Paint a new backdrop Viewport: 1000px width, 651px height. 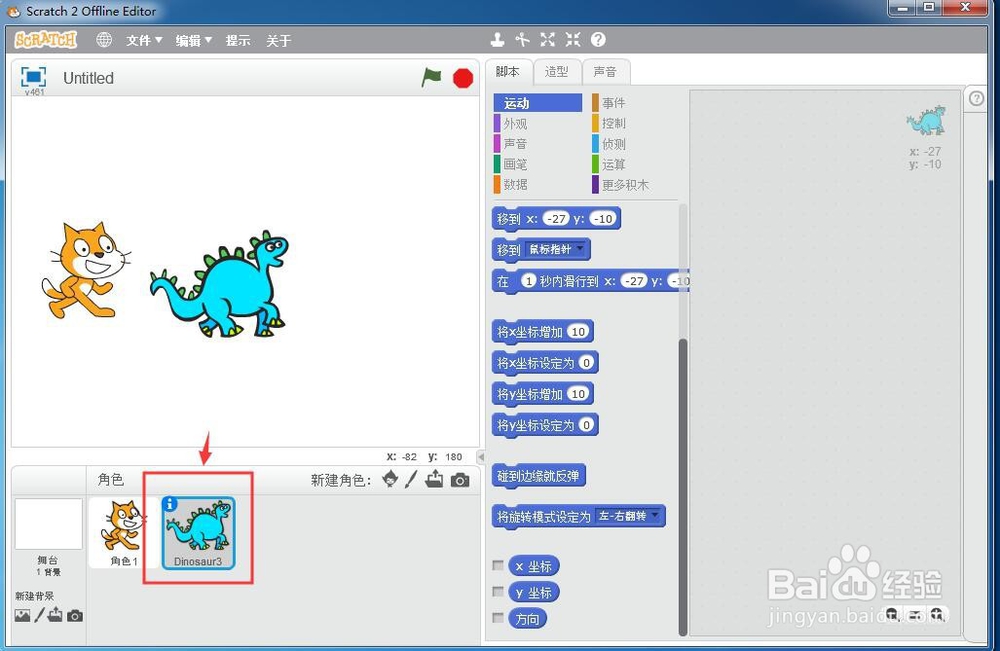click(40, 615)
